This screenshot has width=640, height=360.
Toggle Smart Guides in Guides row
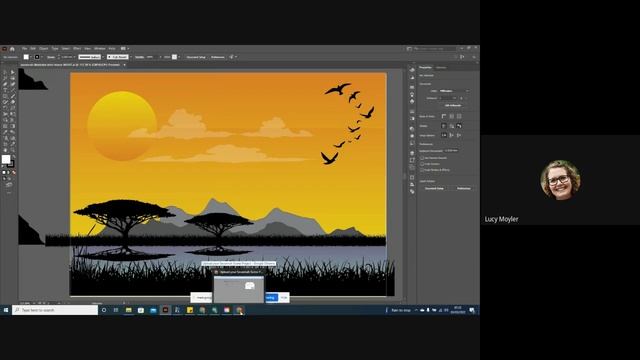[x=459, y=126]
